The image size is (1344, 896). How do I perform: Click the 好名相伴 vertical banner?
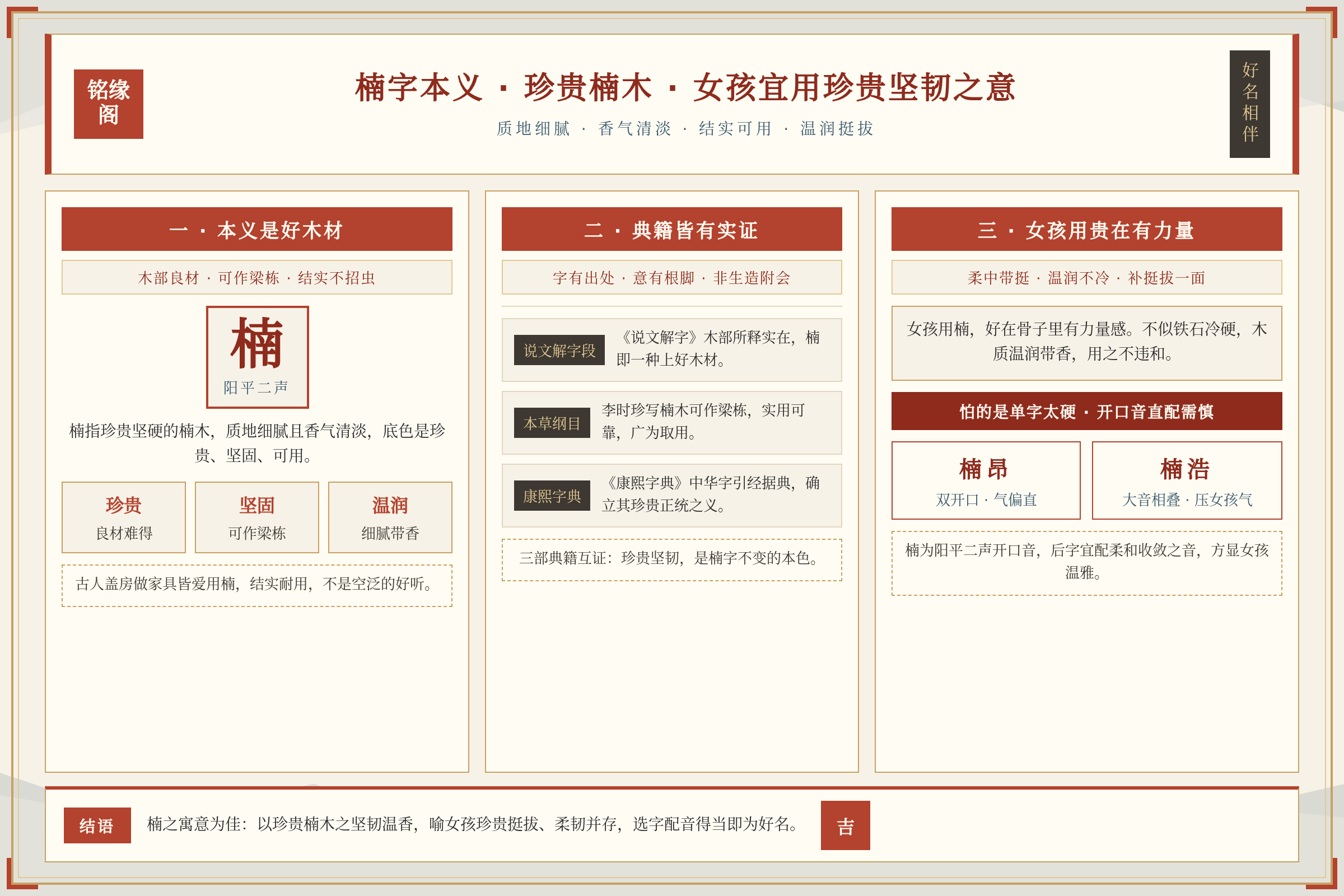(x=1250, y=104)
